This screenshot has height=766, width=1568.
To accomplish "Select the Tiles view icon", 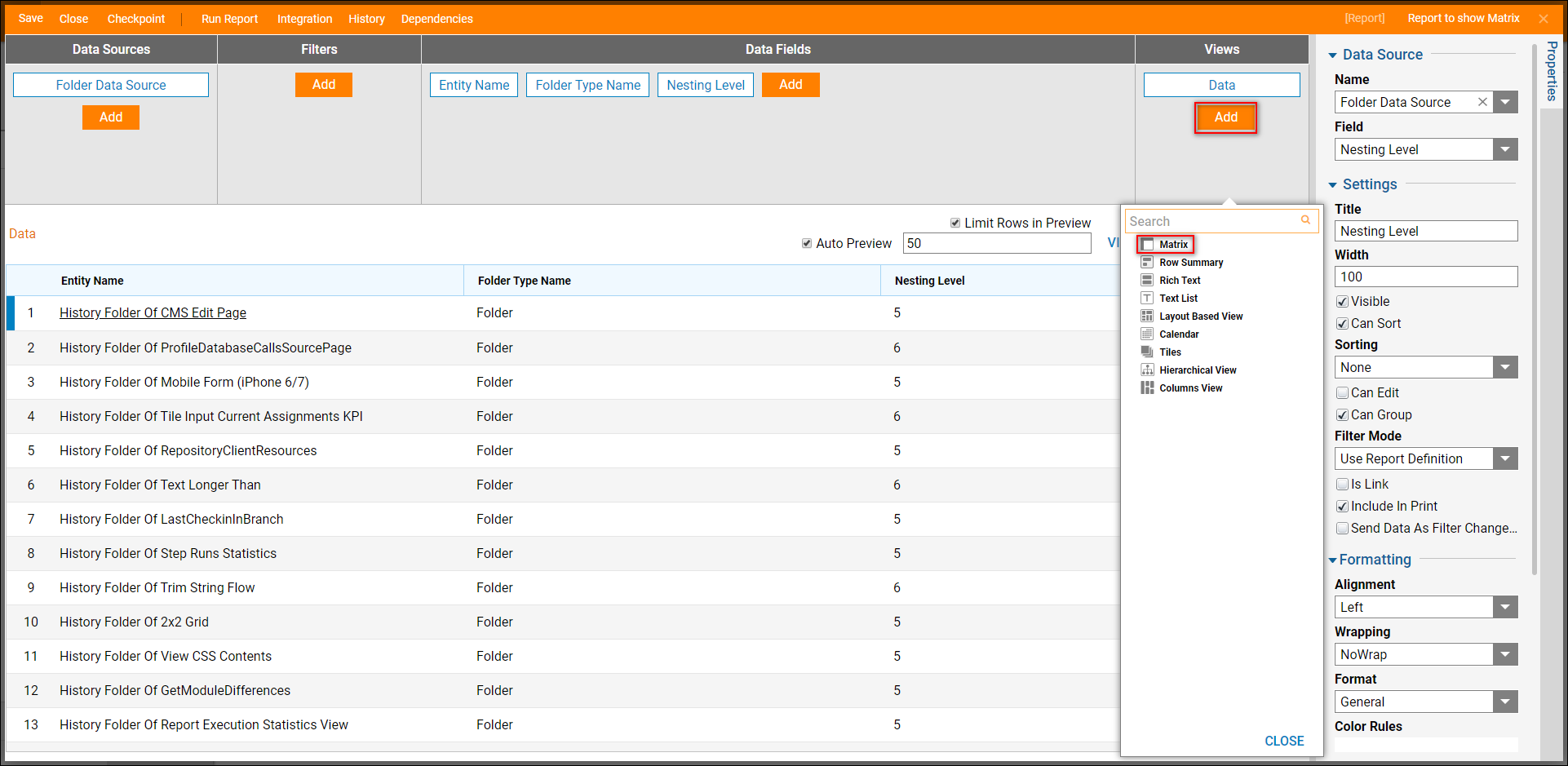I will [1148, 352].
